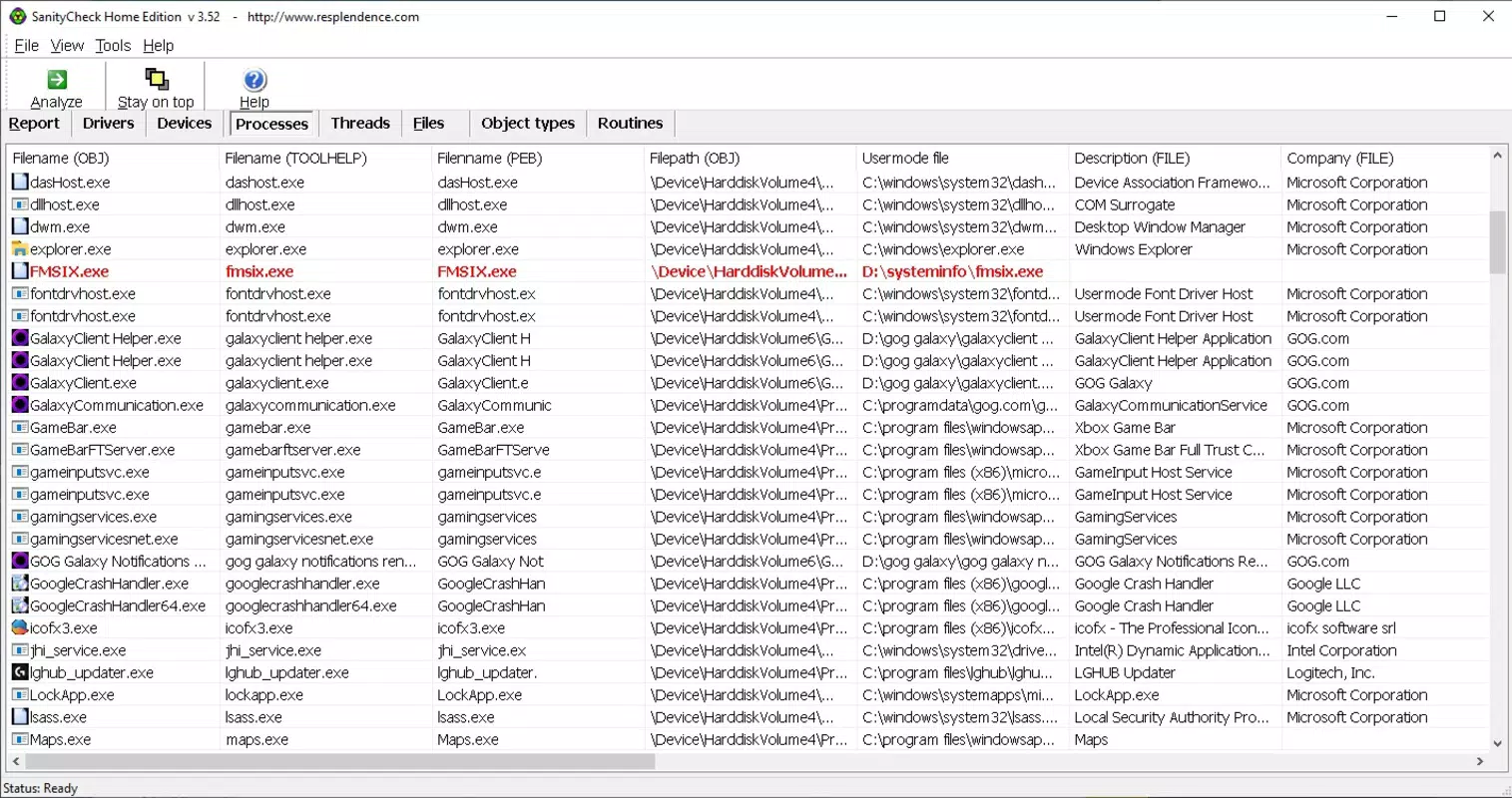Click the GameBar.exe process icon
Screen dimensions: 1512x798
[20, 427]
